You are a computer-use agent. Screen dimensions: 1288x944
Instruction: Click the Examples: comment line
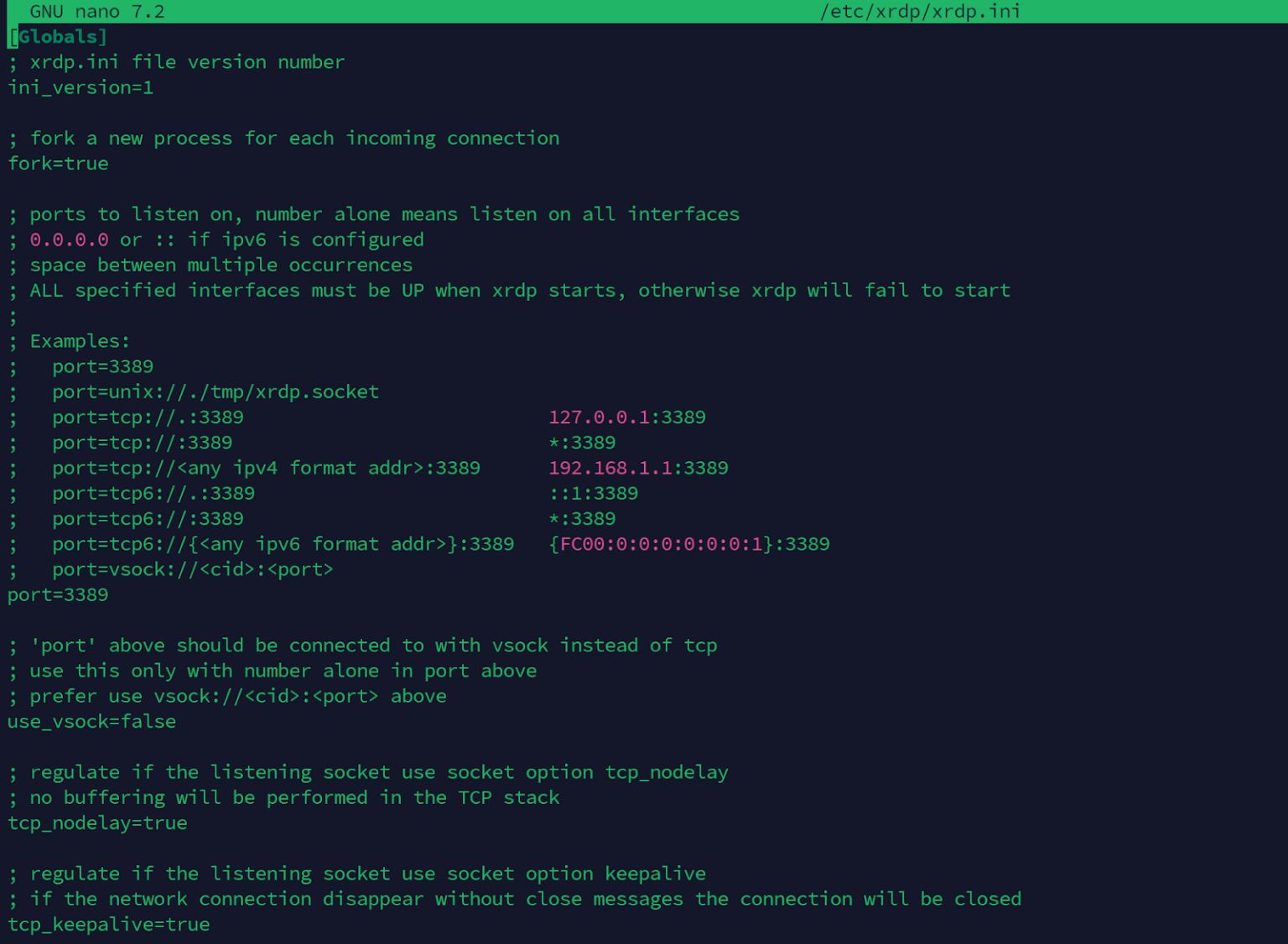79,340
